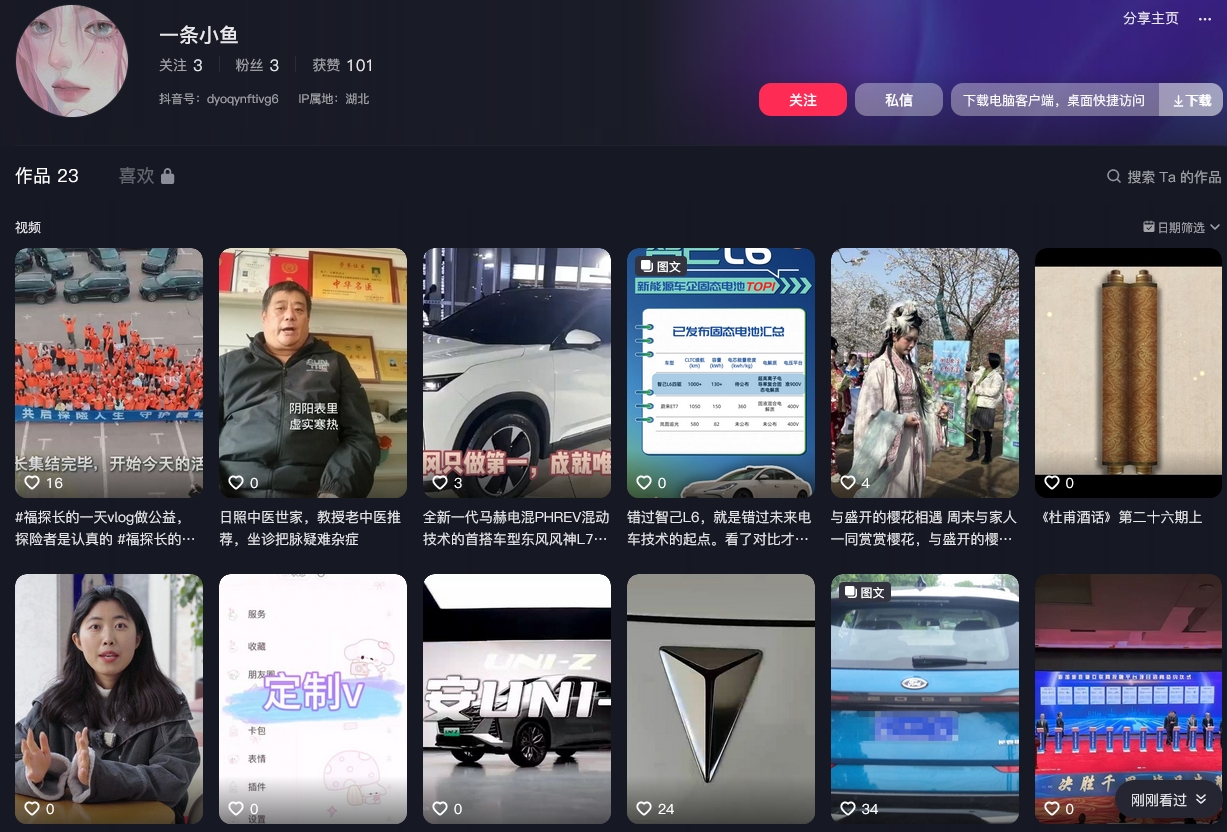
Task: Click heart icon on UNI-Z video
Action: [440, 809]
